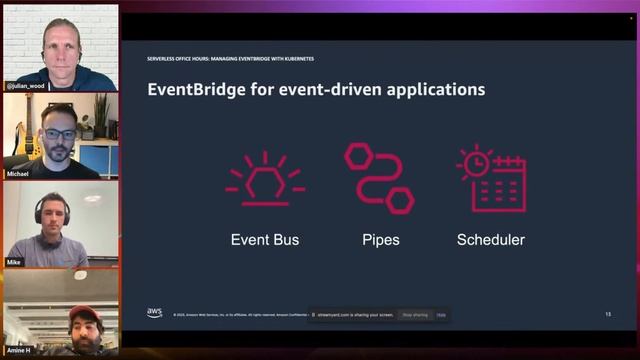Viewport: 640px width, 360px height.
Task: Click the 'Serverless Office Hours' header text
Action: coord(231,59)
